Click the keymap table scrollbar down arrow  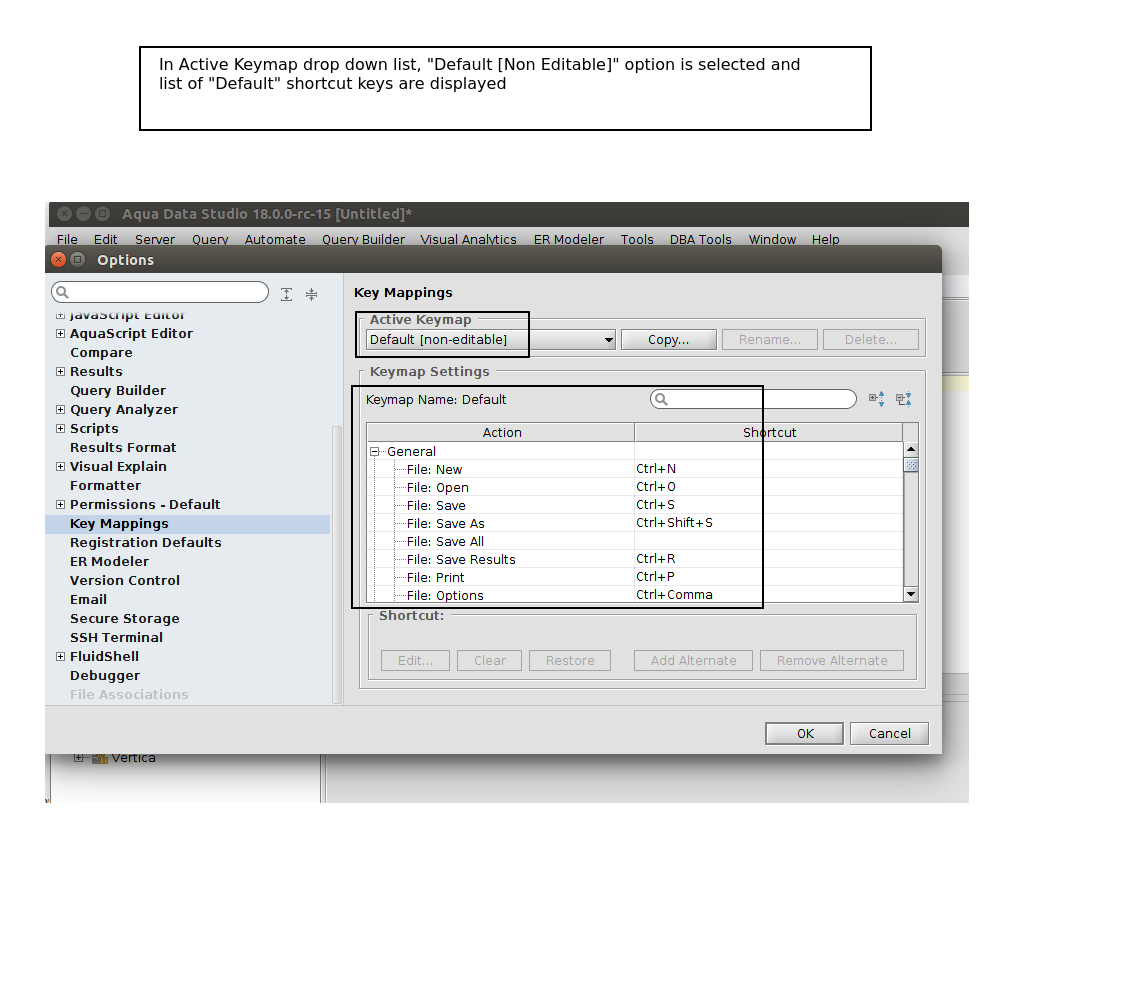[911, 594]
